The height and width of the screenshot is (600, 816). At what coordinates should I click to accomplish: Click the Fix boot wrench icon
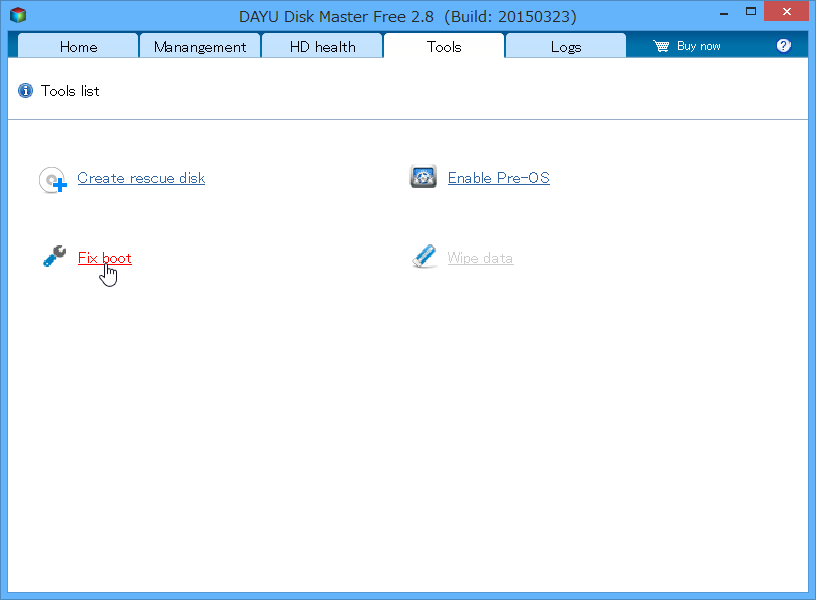53,256
